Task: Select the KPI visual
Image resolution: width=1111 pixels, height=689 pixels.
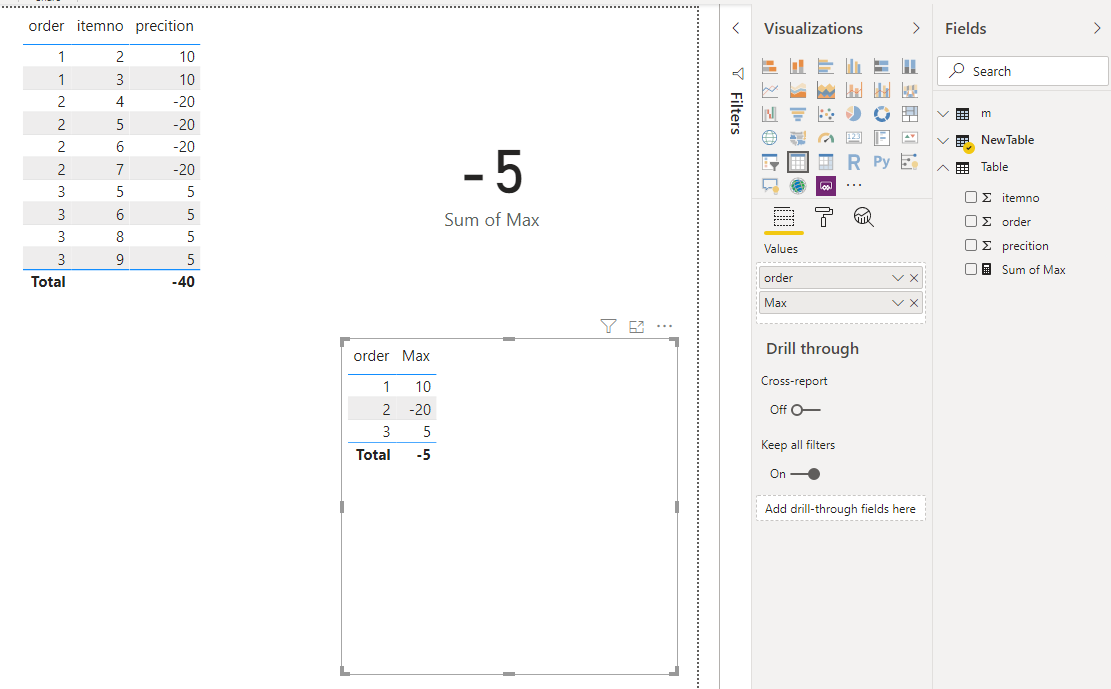Action: [910, 138]
